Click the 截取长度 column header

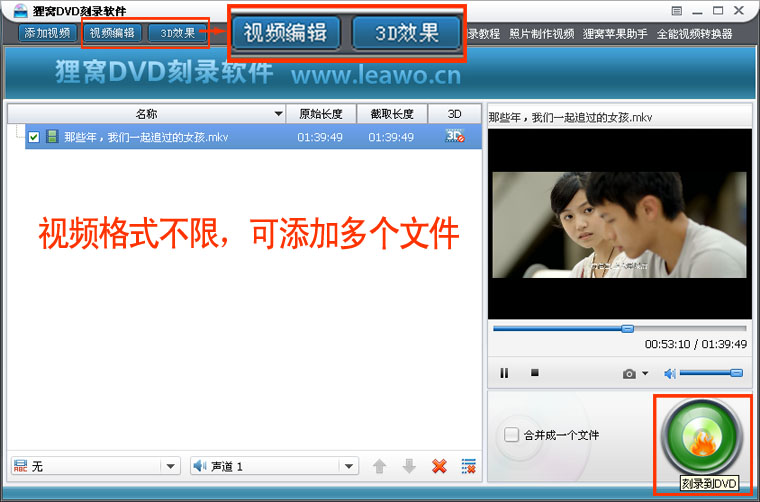coord(392,114)
